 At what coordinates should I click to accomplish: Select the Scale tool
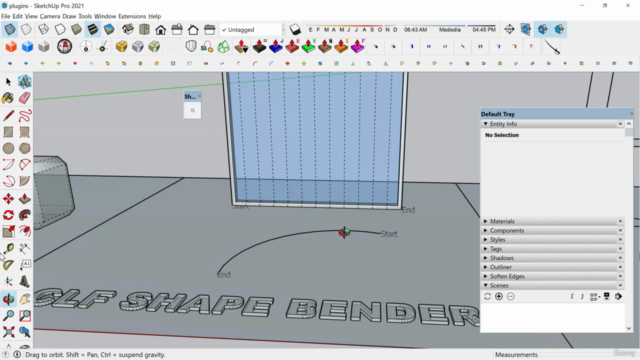point(8,231)
